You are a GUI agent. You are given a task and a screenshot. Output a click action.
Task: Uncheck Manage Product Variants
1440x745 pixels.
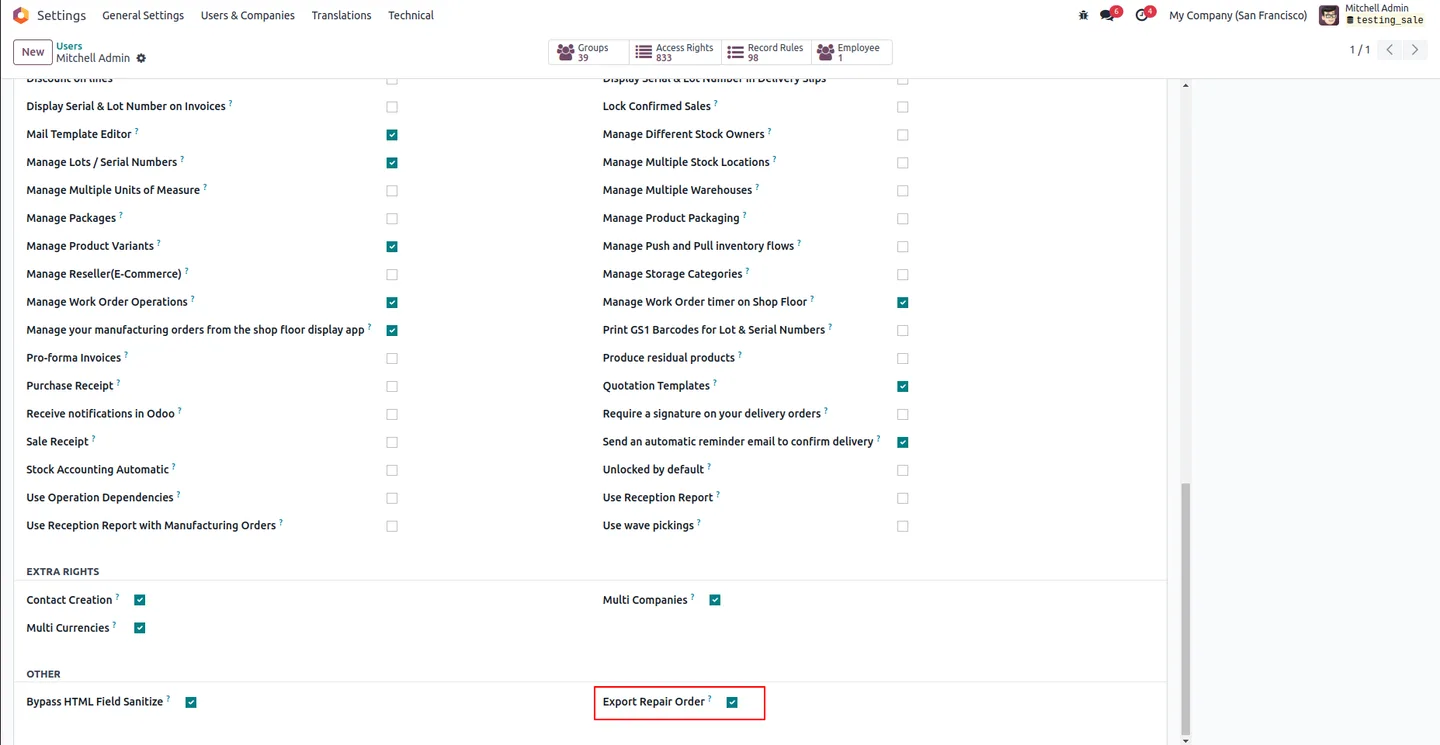pyautogui.click(x=392, y=247)
